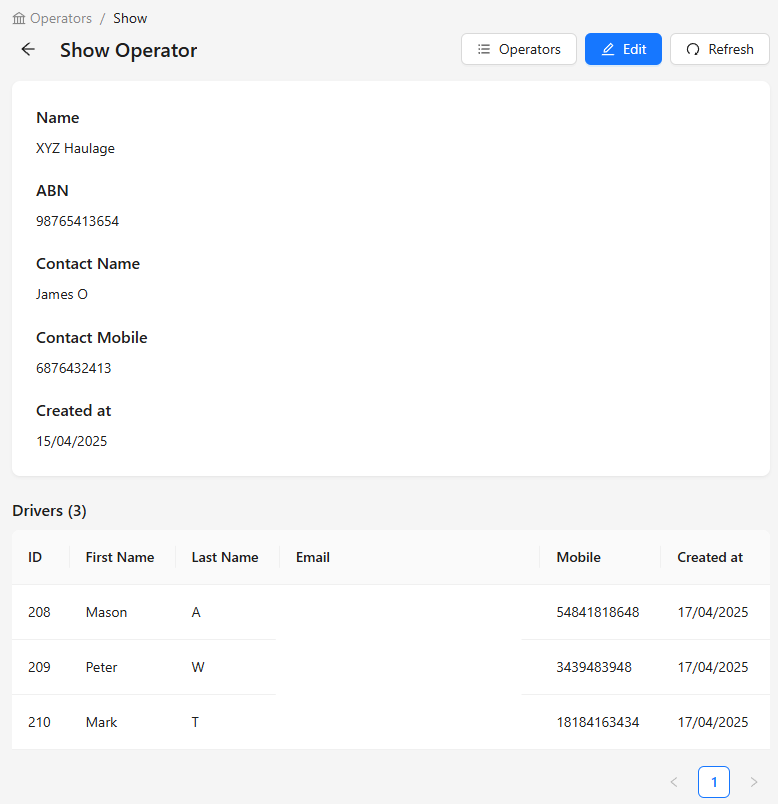Click the Email column header

tap(313, 557)
